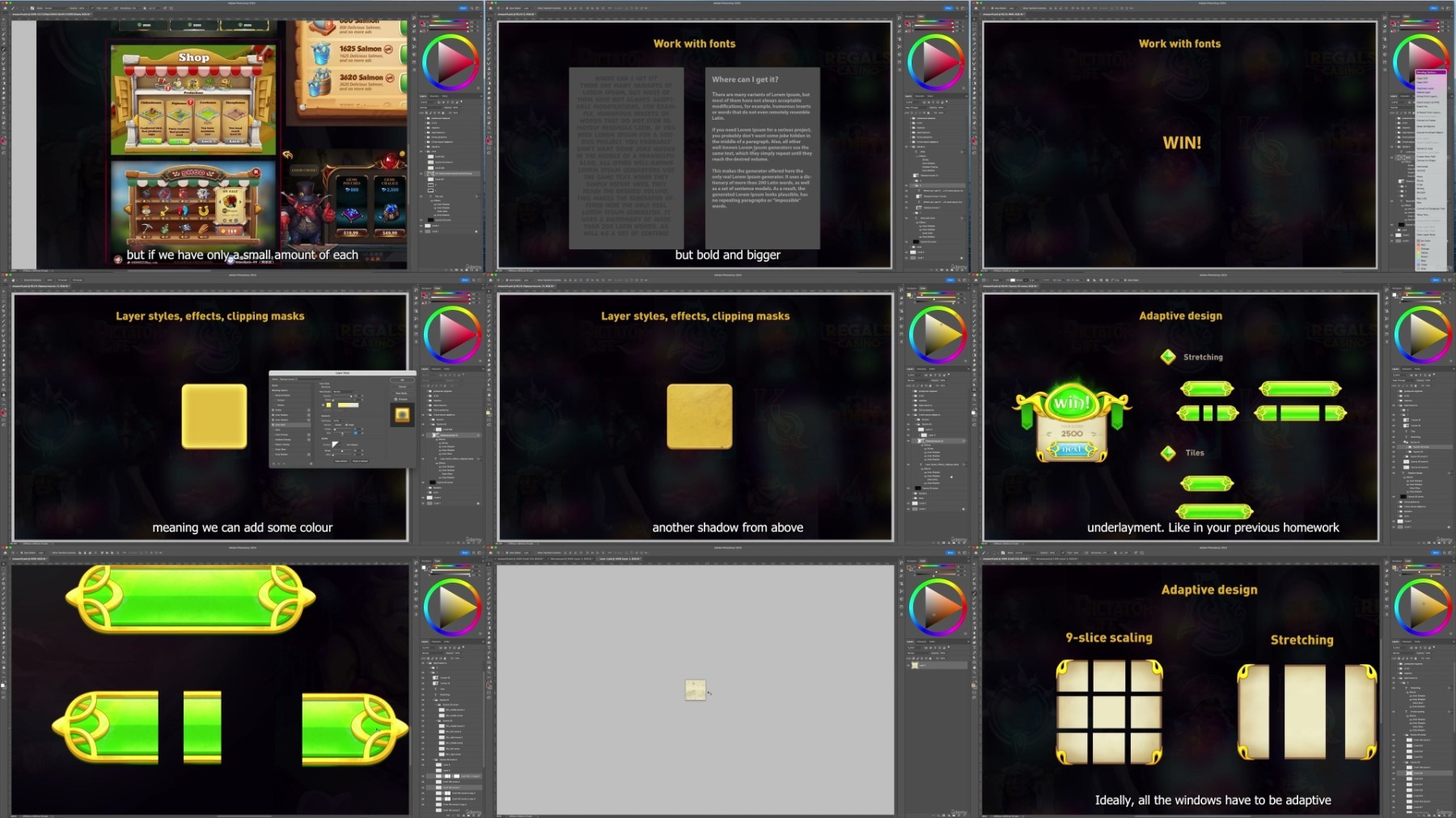Click the yellow glow color swatch in Layer Style
Image resolution: width=1456 pixels, height=818 pixels.
pos(328,405)
